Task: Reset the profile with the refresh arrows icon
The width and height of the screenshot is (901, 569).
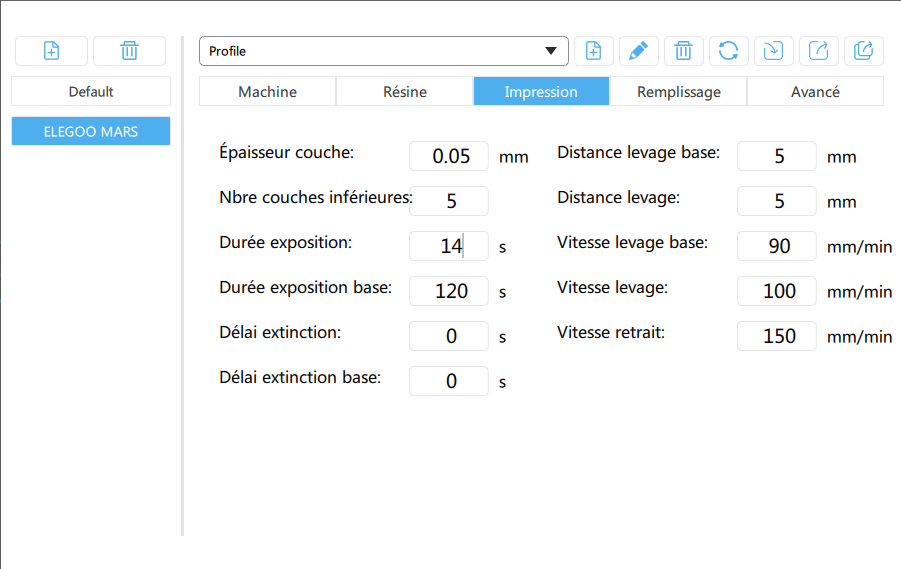Action: coord(728,51)
